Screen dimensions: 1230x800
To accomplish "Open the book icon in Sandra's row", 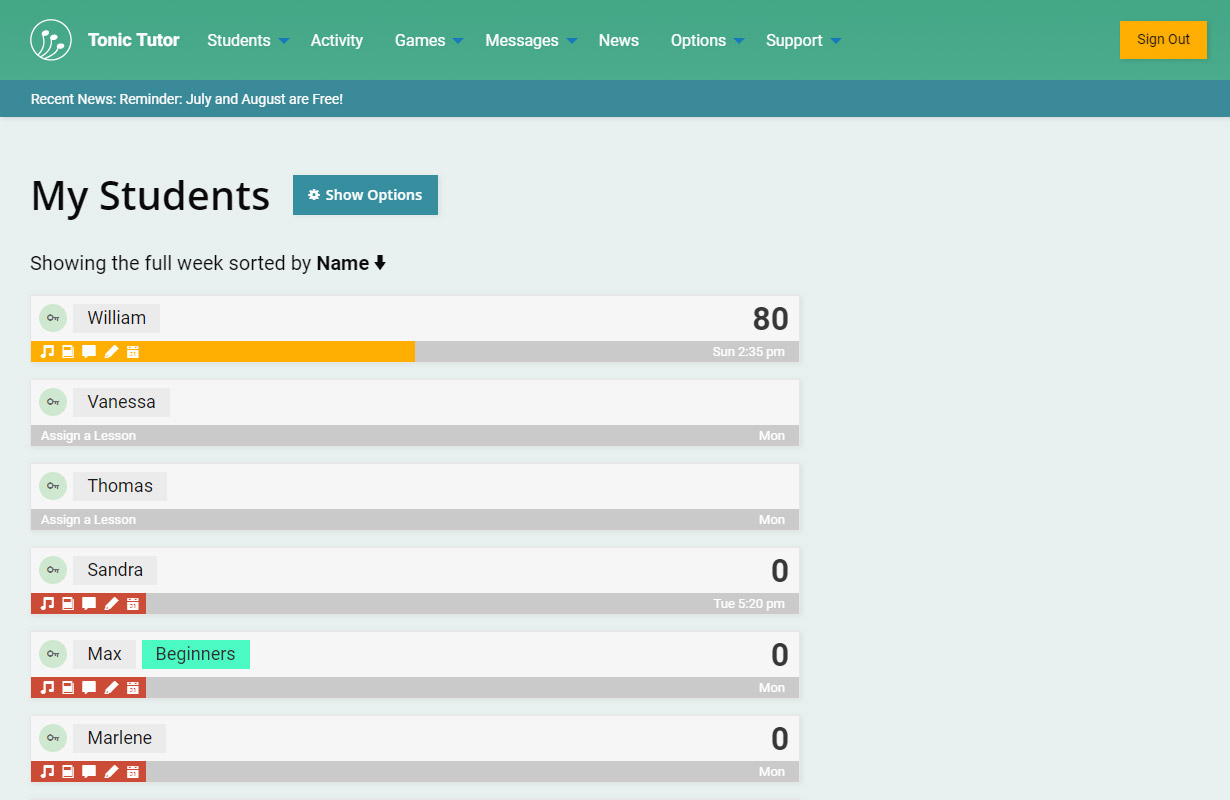I will click(68, 604).
